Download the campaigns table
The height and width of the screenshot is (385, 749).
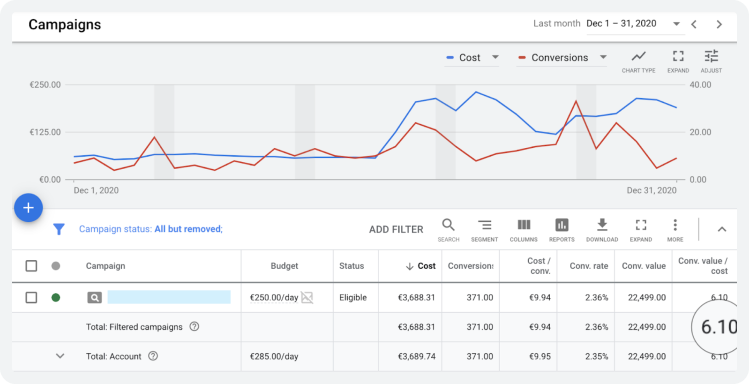point(602,230)
